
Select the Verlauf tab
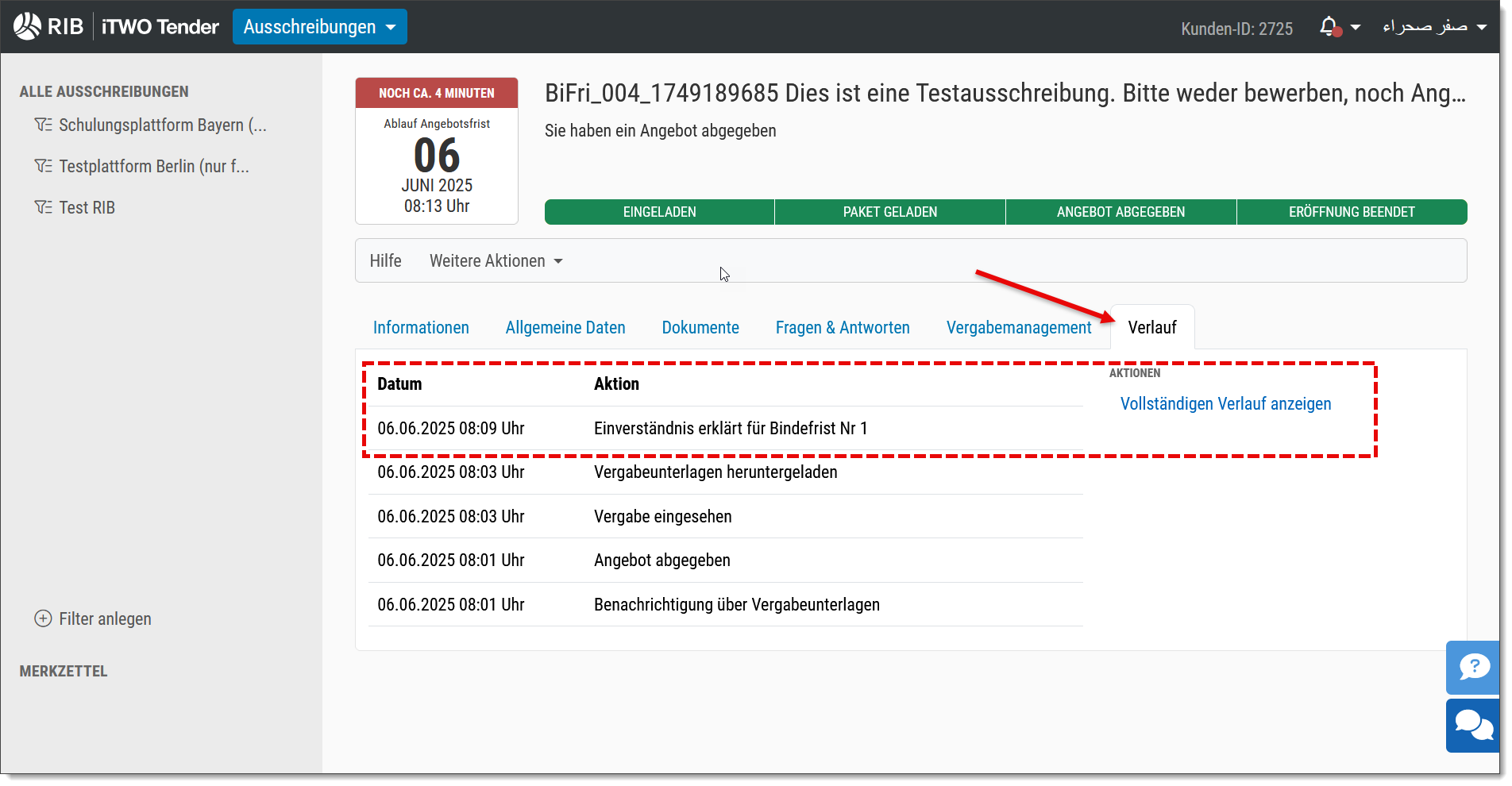tap(1152, 328)
